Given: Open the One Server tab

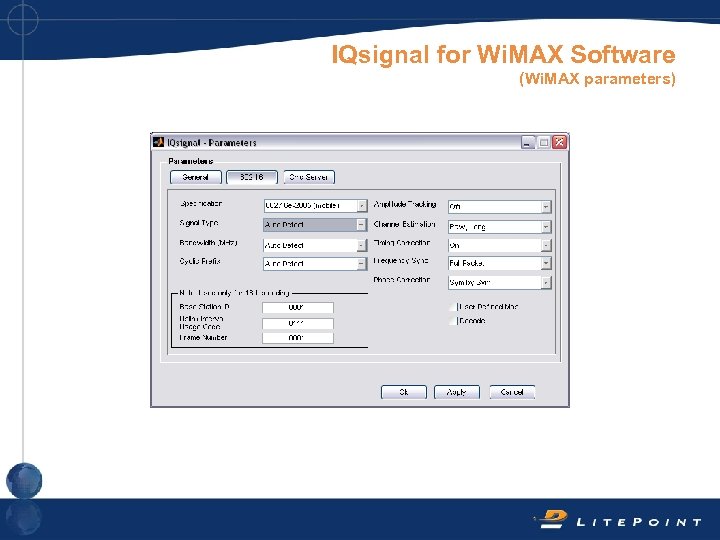Looking at the screenshot, I should (309, 177).
